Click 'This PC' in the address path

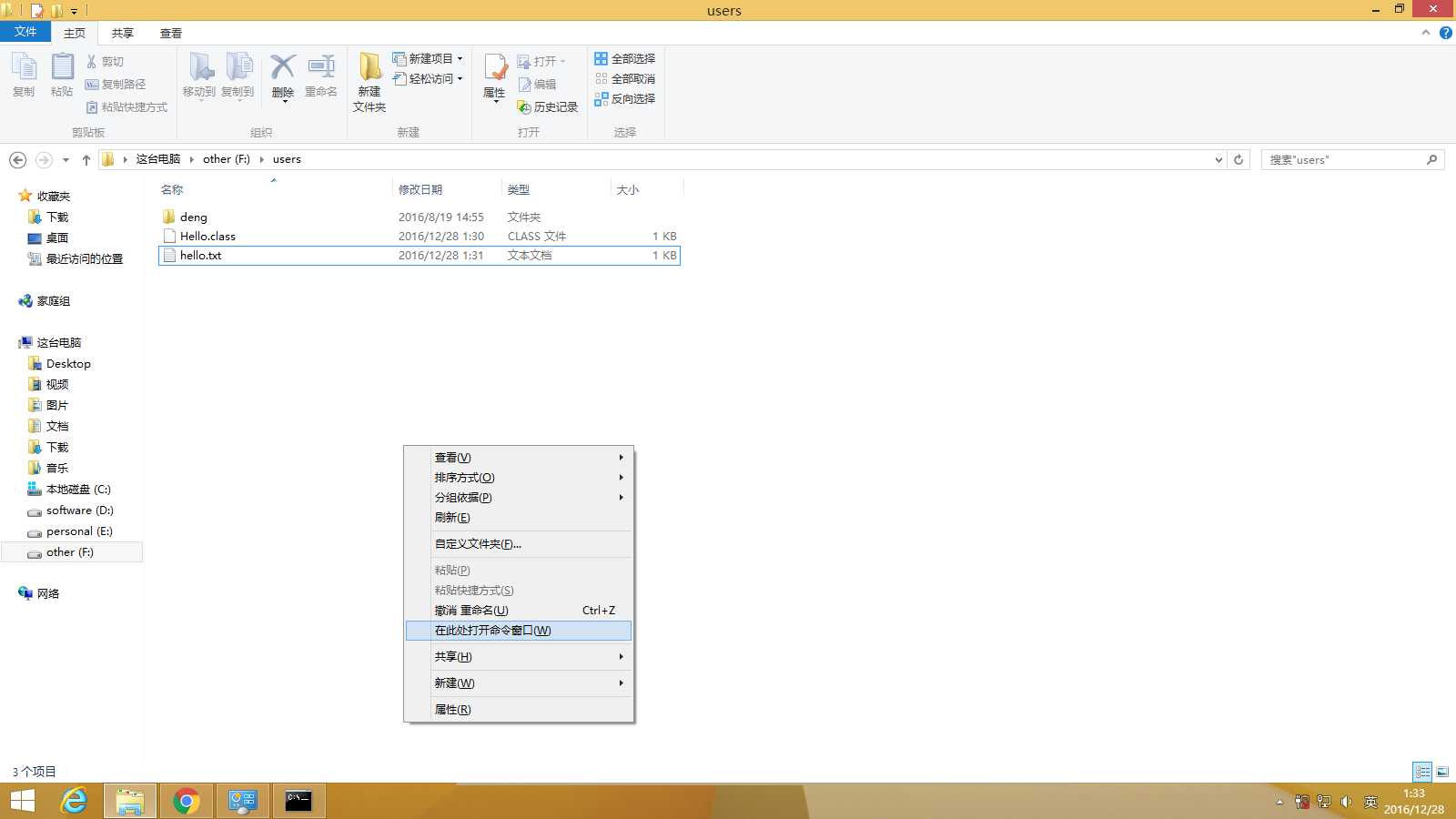coord(158,158)
